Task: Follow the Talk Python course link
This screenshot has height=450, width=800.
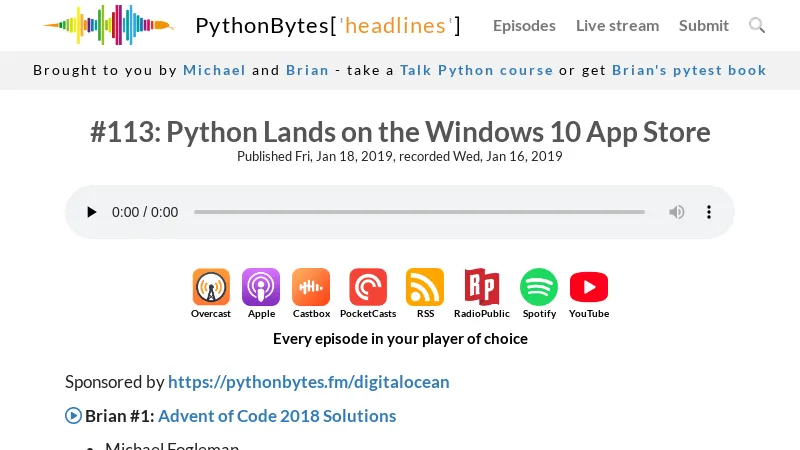Action: tap(476, 70)
